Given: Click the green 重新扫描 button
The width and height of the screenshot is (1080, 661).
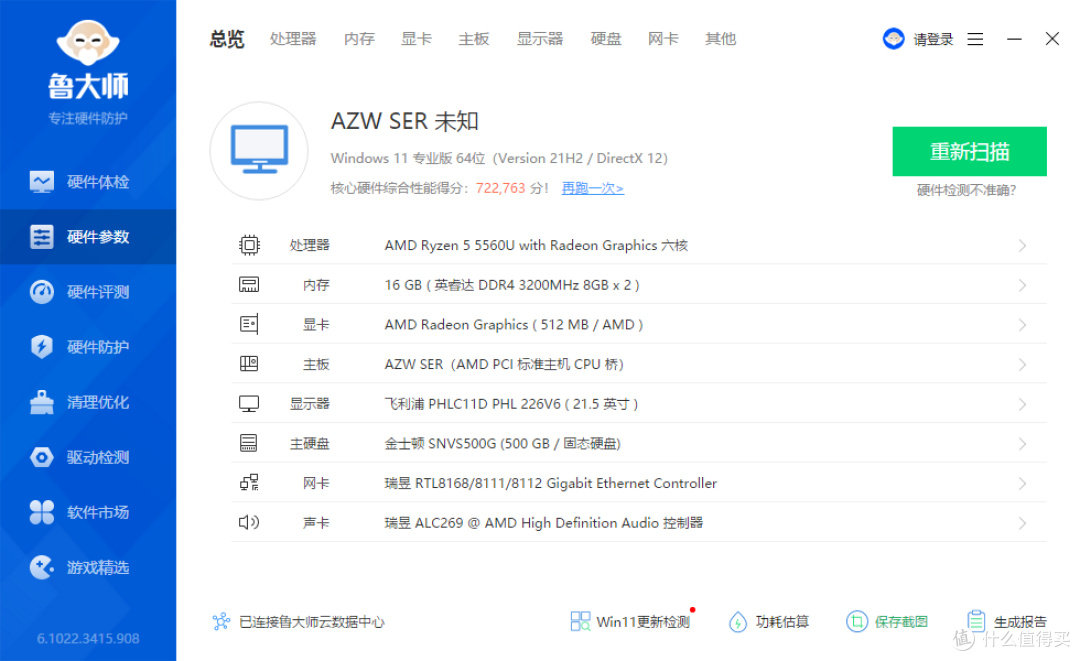Looking at the screenshot, I should (x=969, y=151).
